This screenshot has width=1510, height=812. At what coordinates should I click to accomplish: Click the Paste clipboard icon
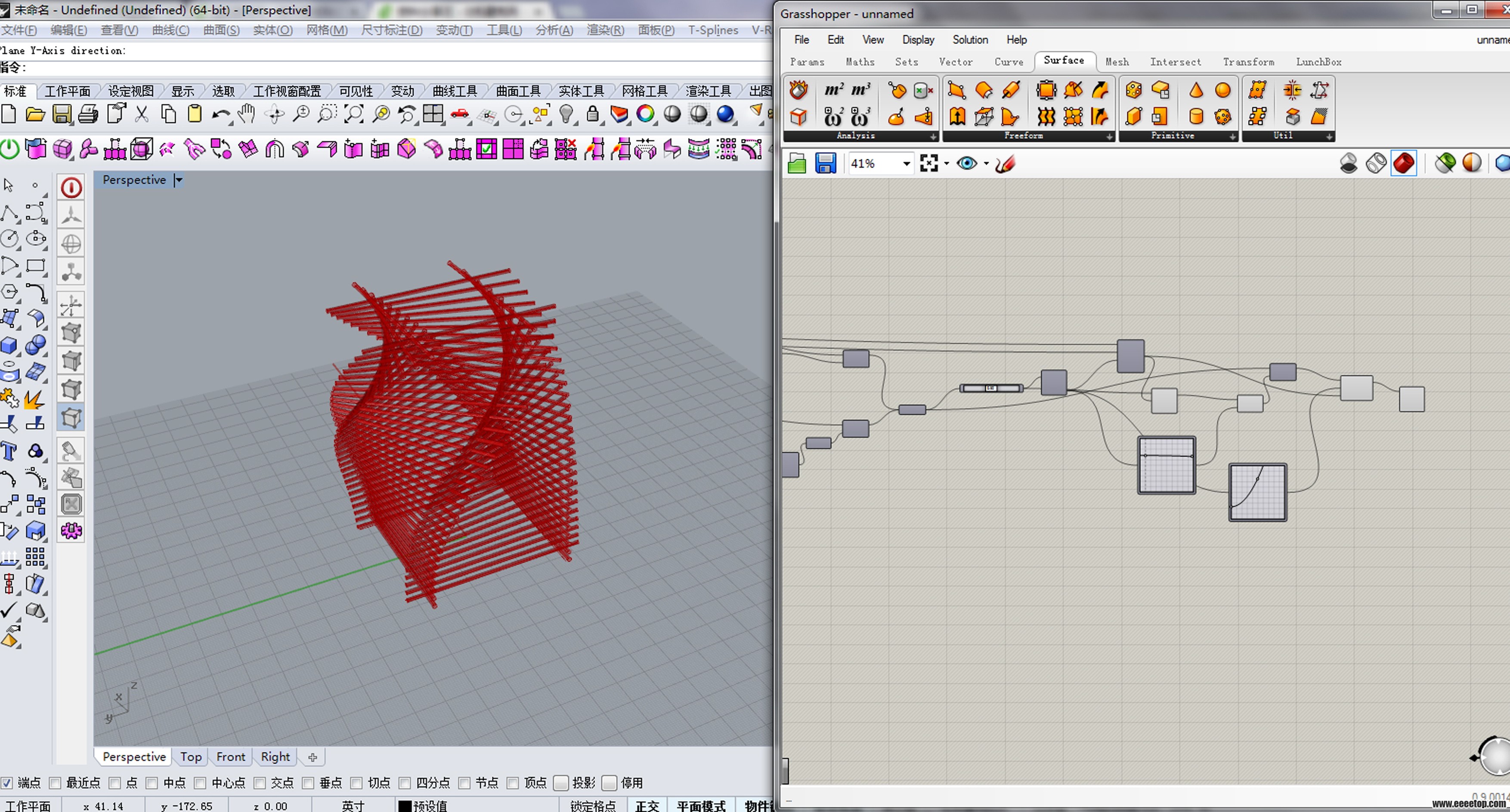tap(195, 114)
